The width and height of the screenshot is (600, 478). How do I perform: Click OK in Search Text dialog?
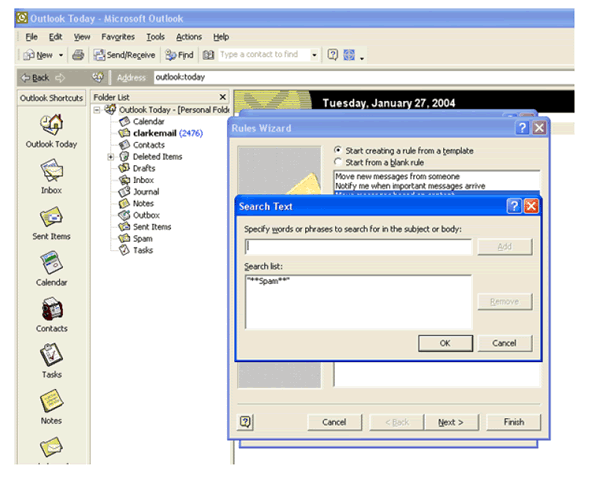445,343
